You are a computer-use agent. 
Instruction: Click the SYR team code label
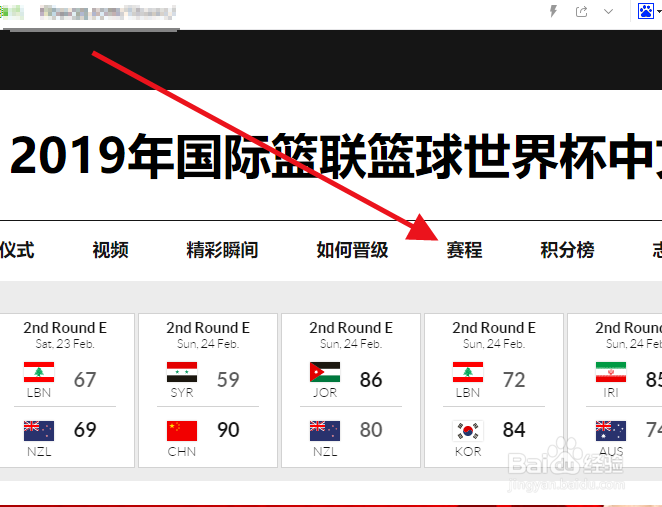tap(182, 393)
